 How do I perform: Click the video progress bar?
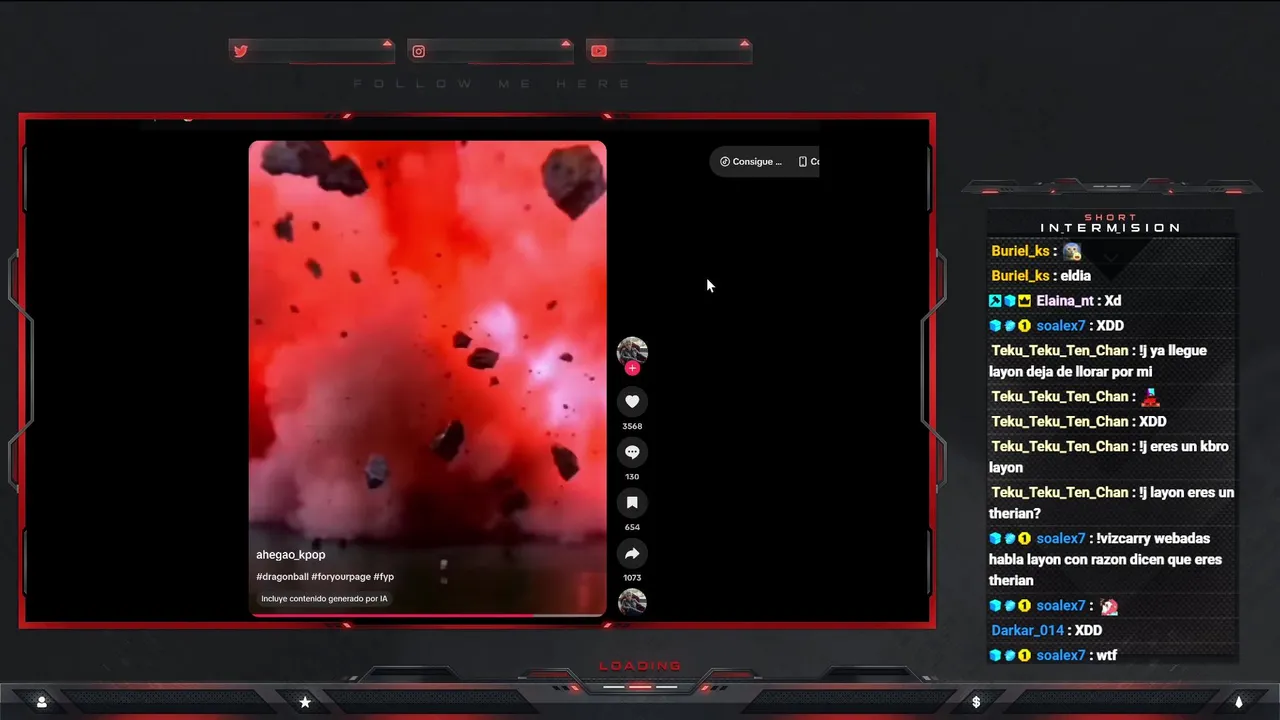point(428,615)
